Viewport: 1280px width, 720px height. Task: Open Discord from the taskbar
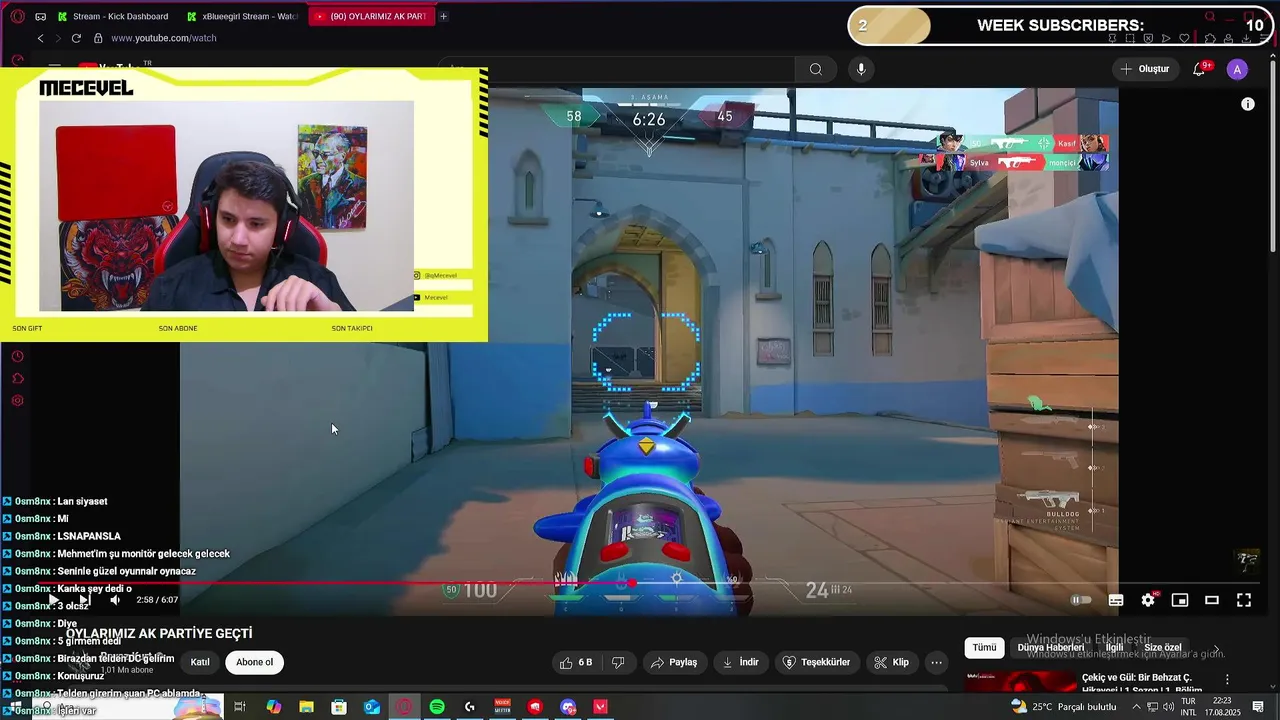[x=568, y=707]
